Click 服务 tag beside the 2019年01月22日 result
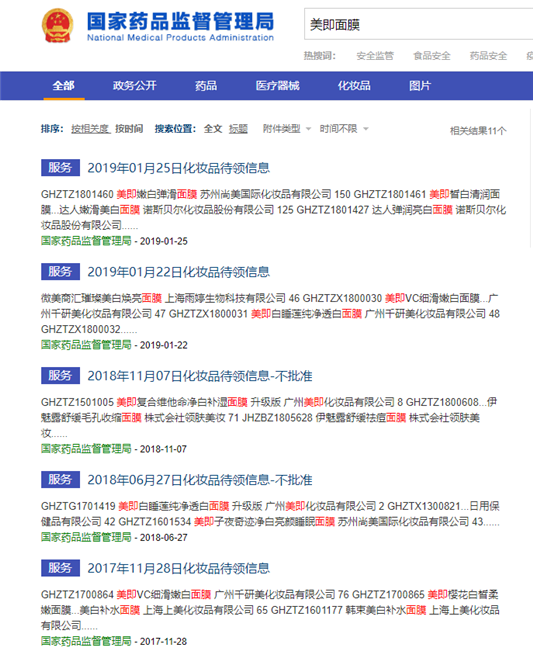The height and width of the screenshot is (661, 533). coord(60,272)
